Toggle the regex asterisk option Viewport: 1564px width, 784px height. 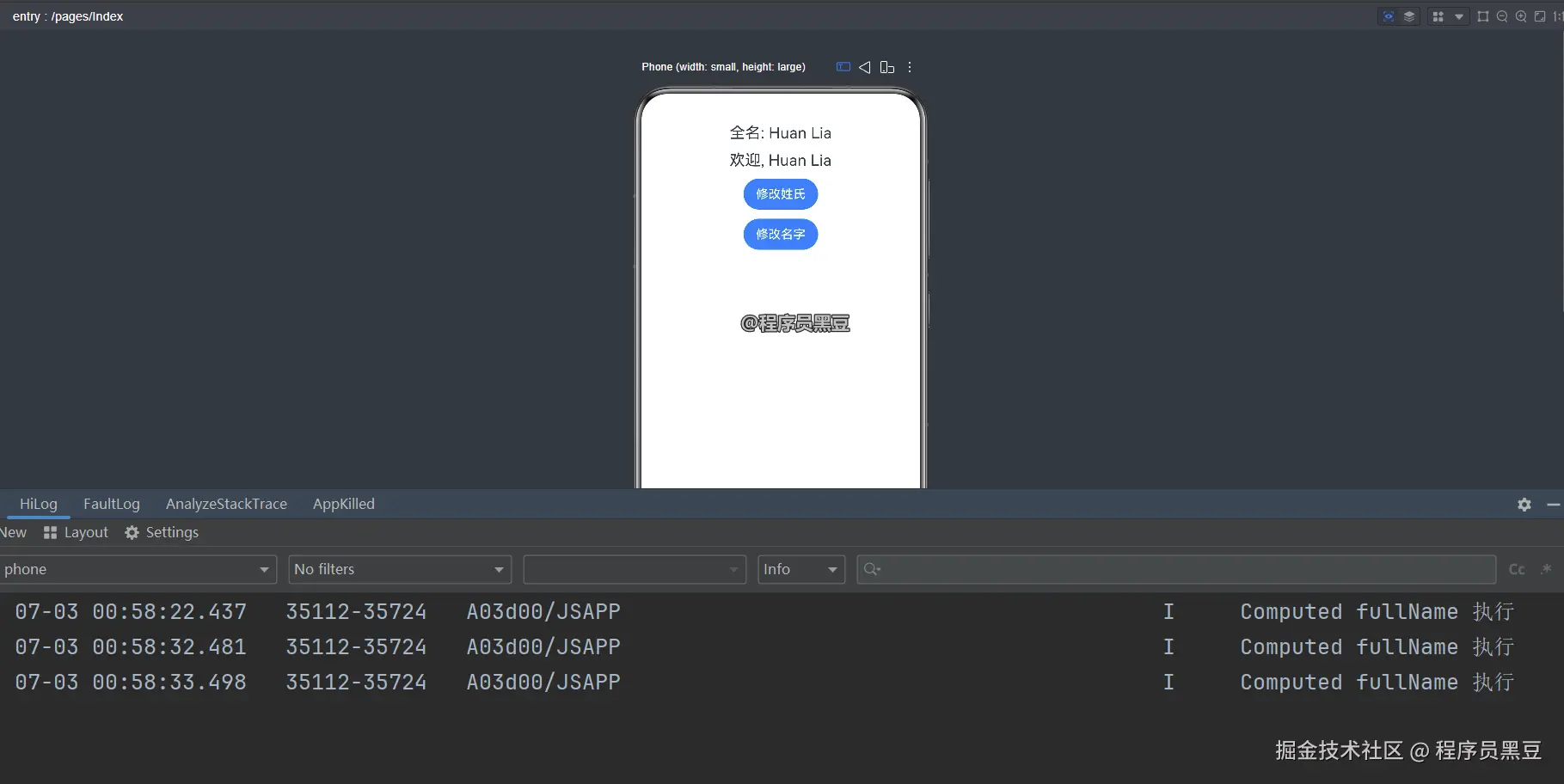pyautogui.click(x=1546, y=569)
